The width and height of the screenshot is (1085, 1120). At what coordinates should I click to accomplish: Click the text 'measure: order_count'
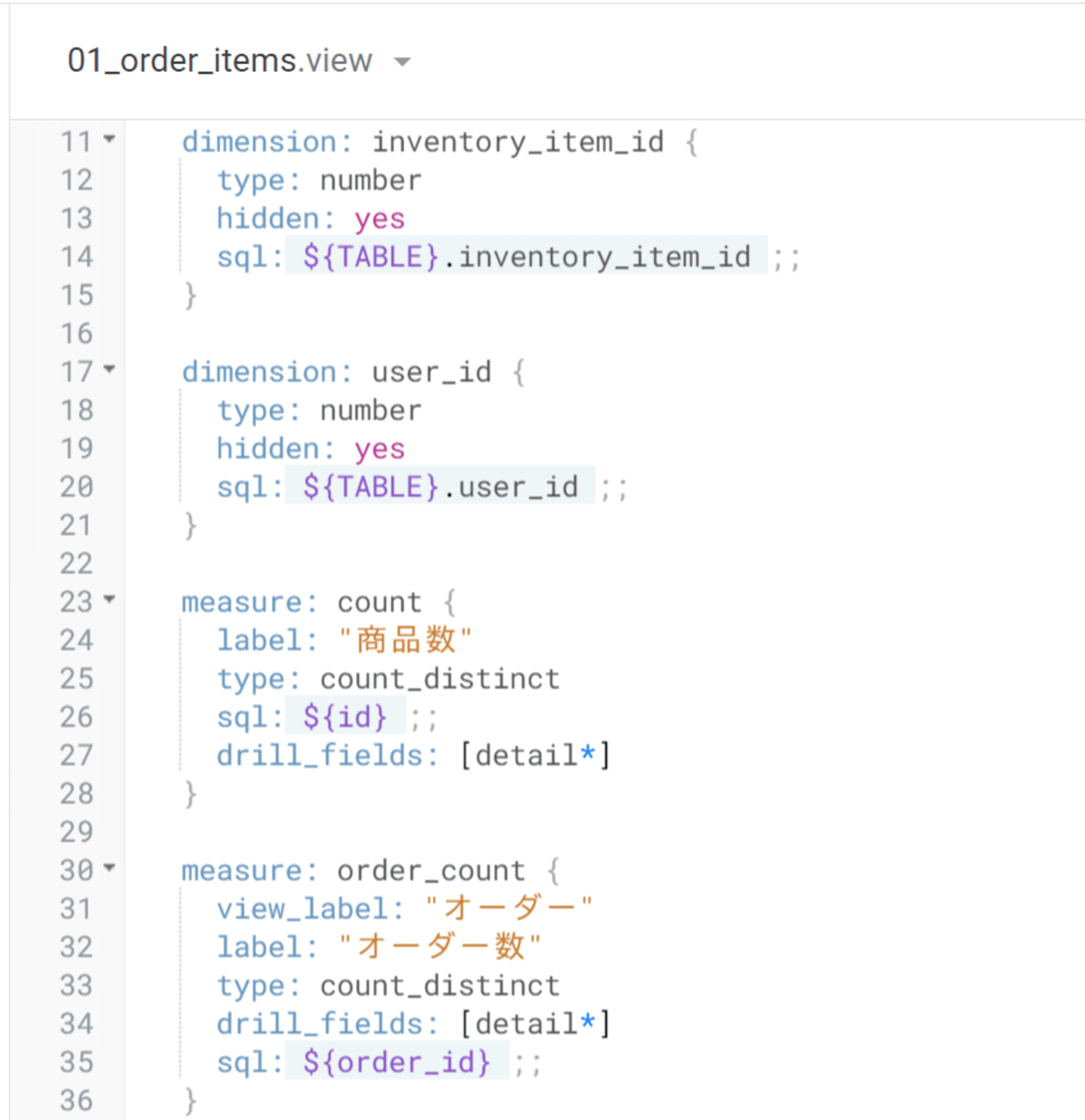click(x=354, y=871)
